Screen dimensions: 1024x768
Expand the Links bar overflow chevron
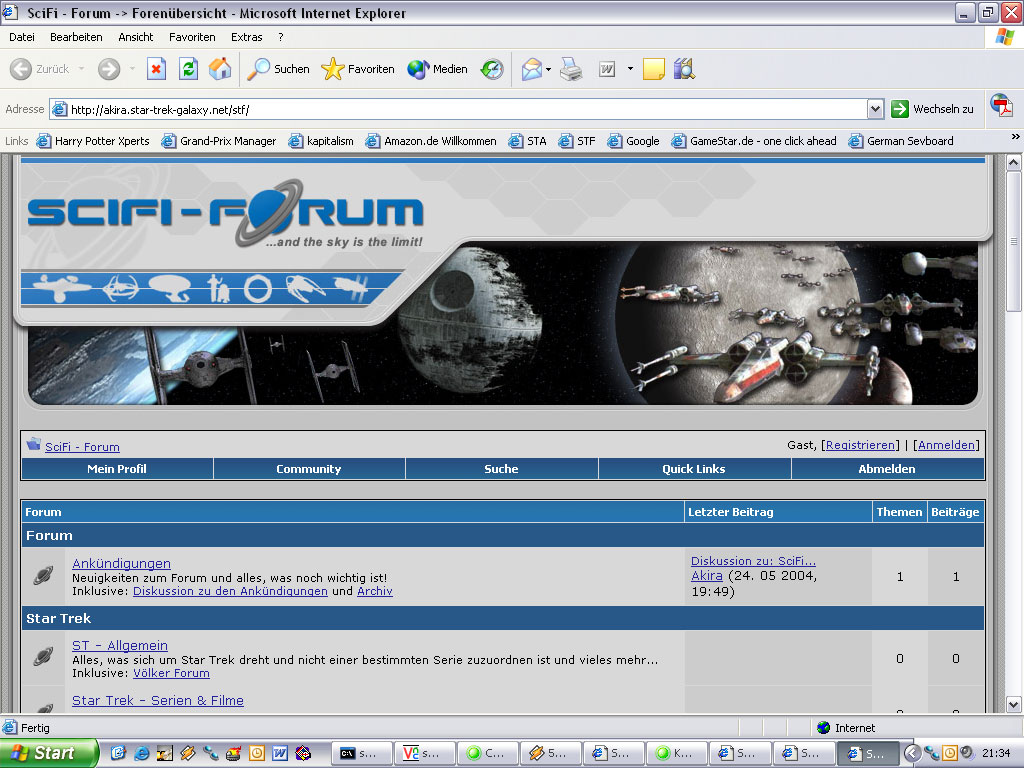tap(1015, 137)
